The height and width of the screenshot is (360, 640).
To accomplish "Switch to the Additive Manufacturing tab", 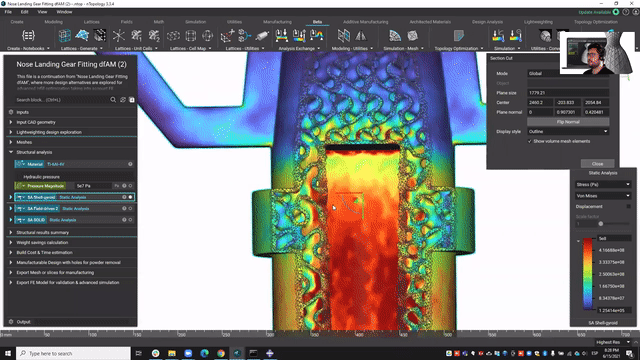I will pyautogui.click(x=365, y=22).
